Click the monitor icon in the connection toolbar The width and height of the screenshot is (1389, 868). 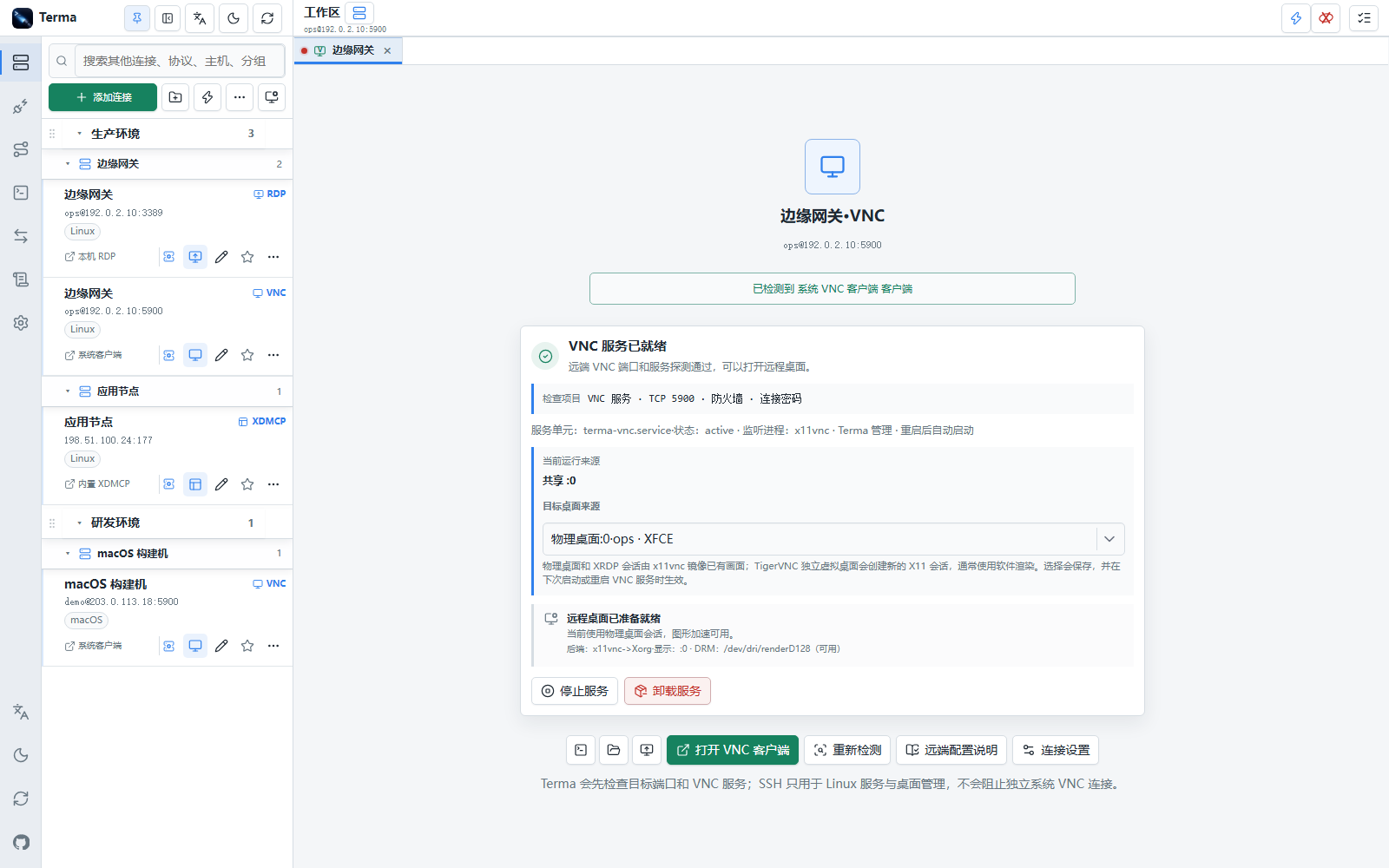272,97
